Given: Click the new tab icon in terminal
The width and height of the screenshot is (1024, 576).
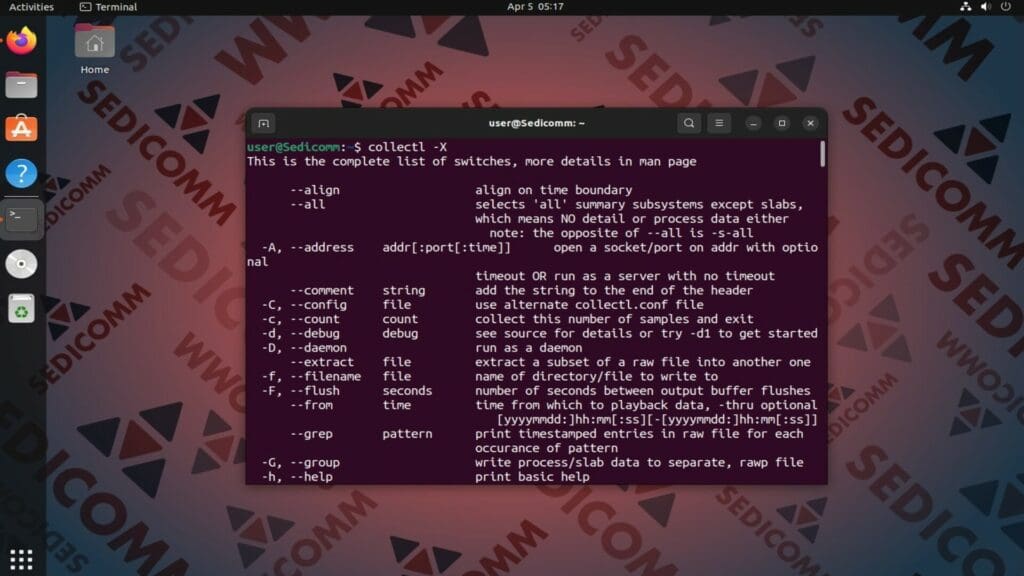Looking at the screenshot, I should click(263, 123).
